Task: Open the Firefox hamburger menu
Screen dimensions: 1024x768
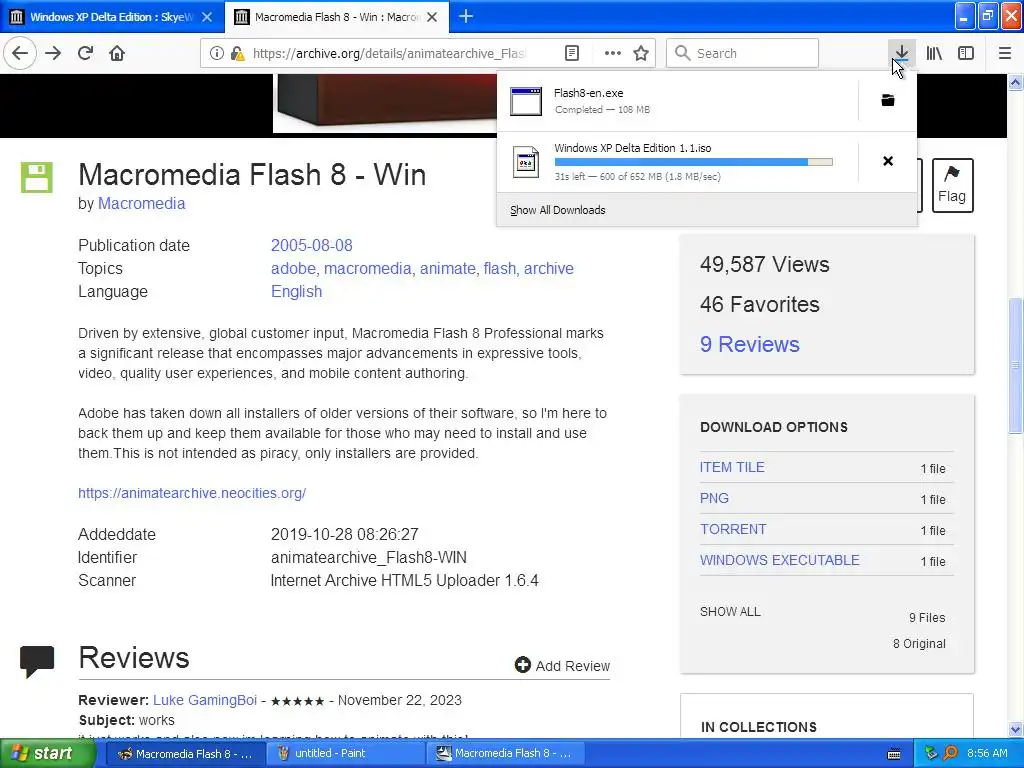Action: point(1005,54)
